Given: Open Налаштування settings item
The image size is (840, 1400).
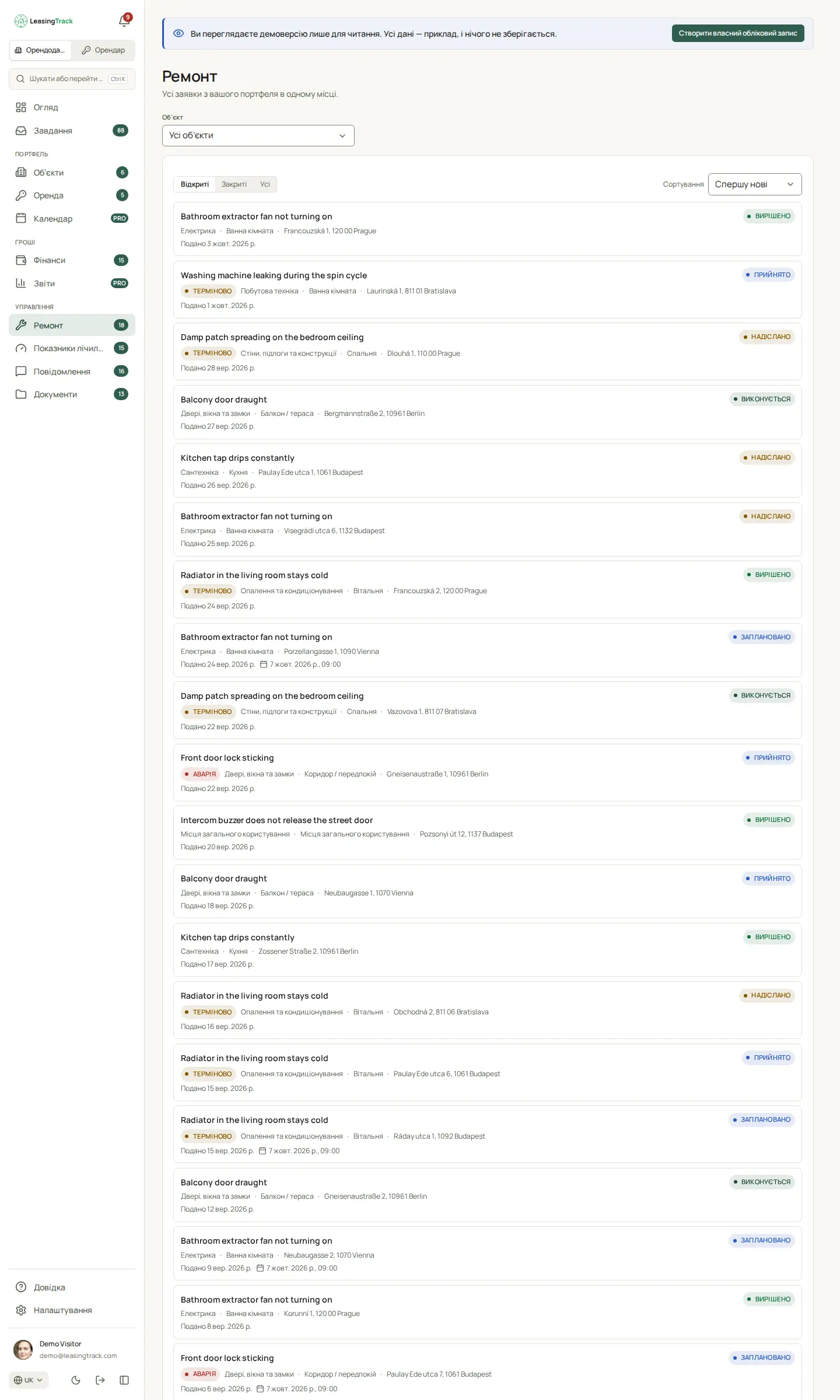Looking at the screenshot, I should (72, 1310).
